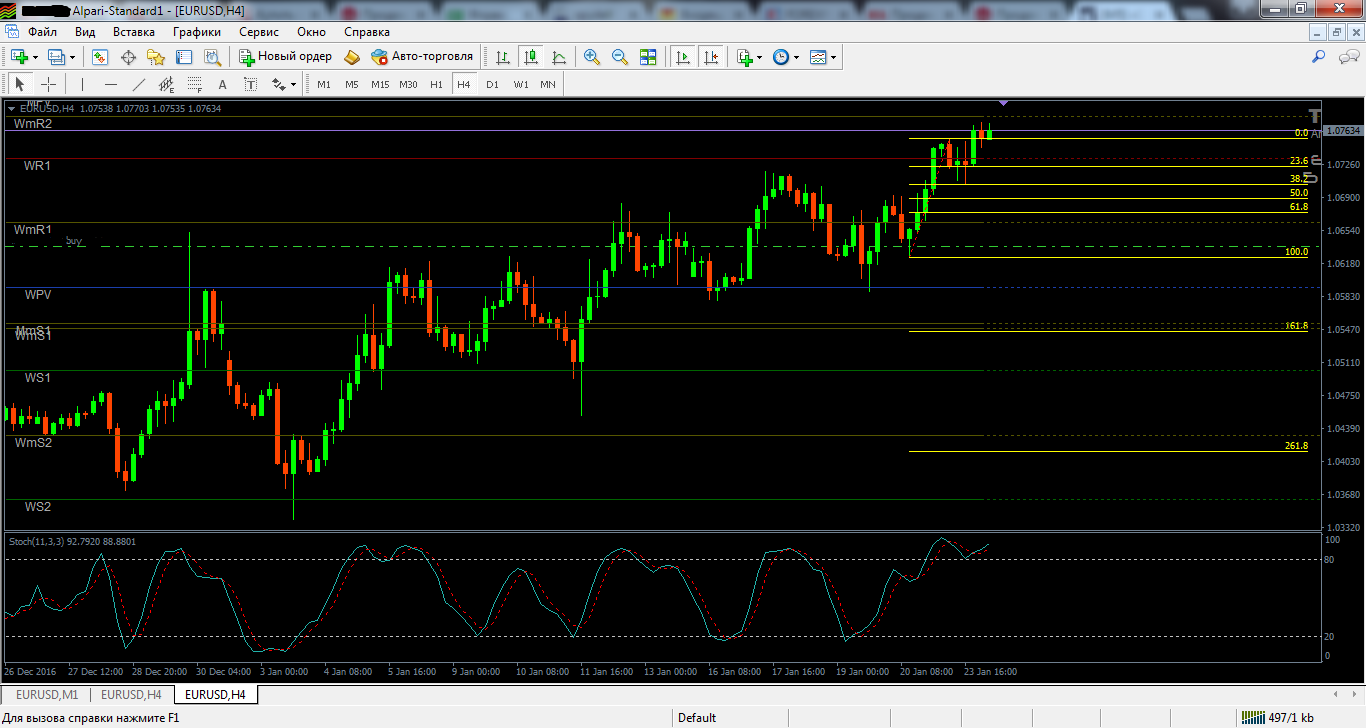Activate the crosshair cursor mode
The image size is (1366, 728).
click(x=47, y=84)
